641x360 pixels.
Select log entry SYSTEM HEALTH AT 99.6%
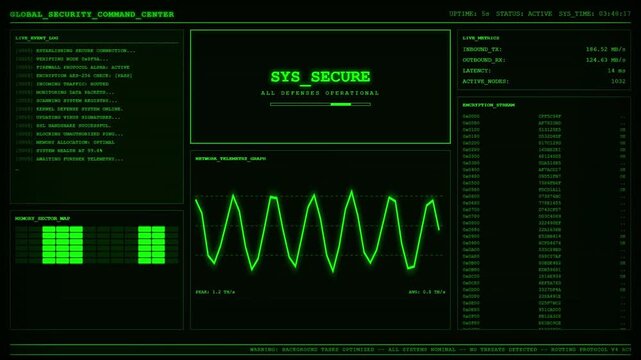tap(59, 150)
